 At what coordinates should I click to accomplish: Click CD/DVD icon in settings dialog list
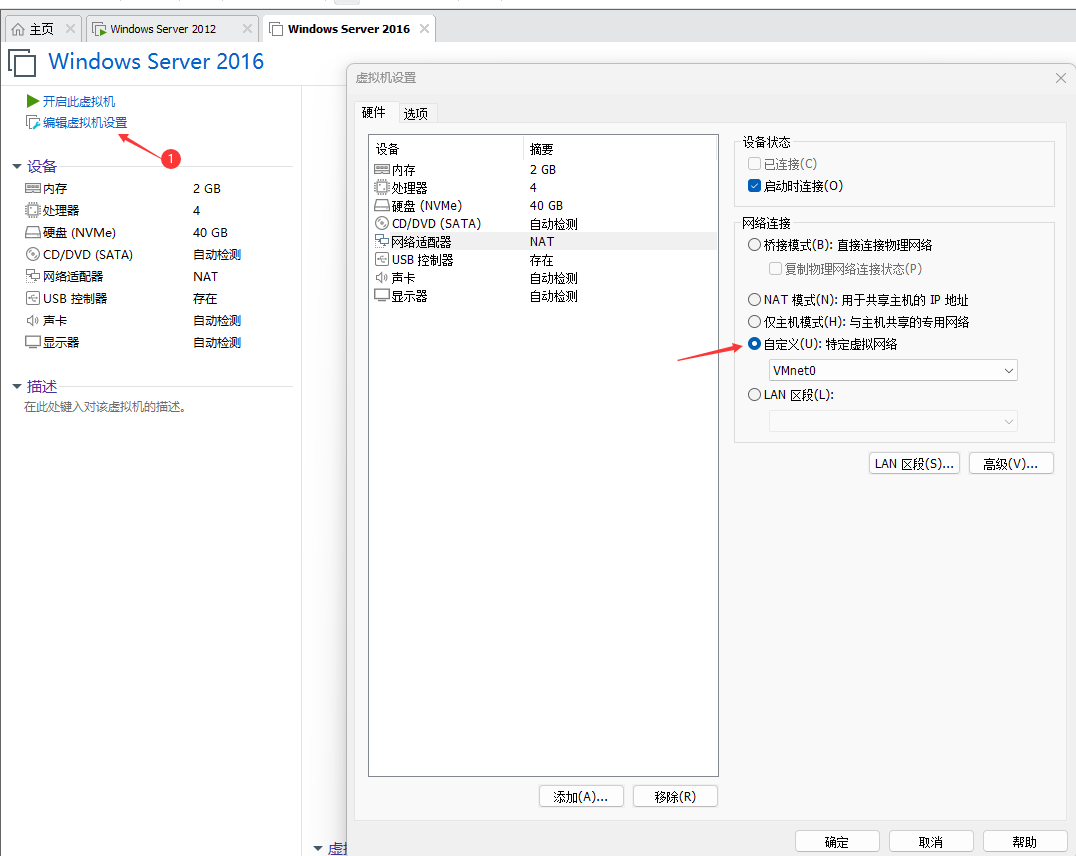point(382,223)
